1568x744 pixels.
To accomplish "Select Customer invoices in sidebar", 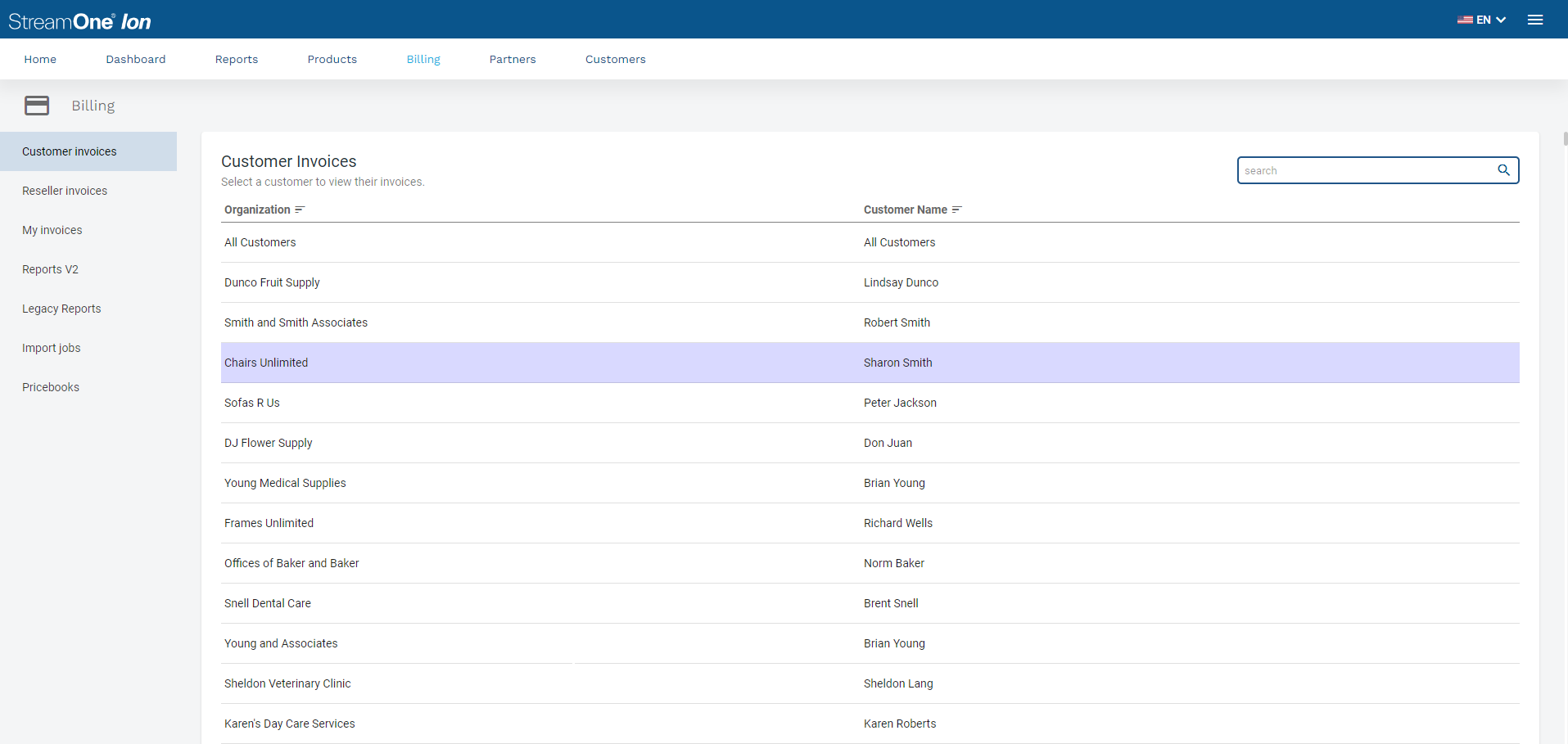I will pyautogui.click(x=88, y=151).
